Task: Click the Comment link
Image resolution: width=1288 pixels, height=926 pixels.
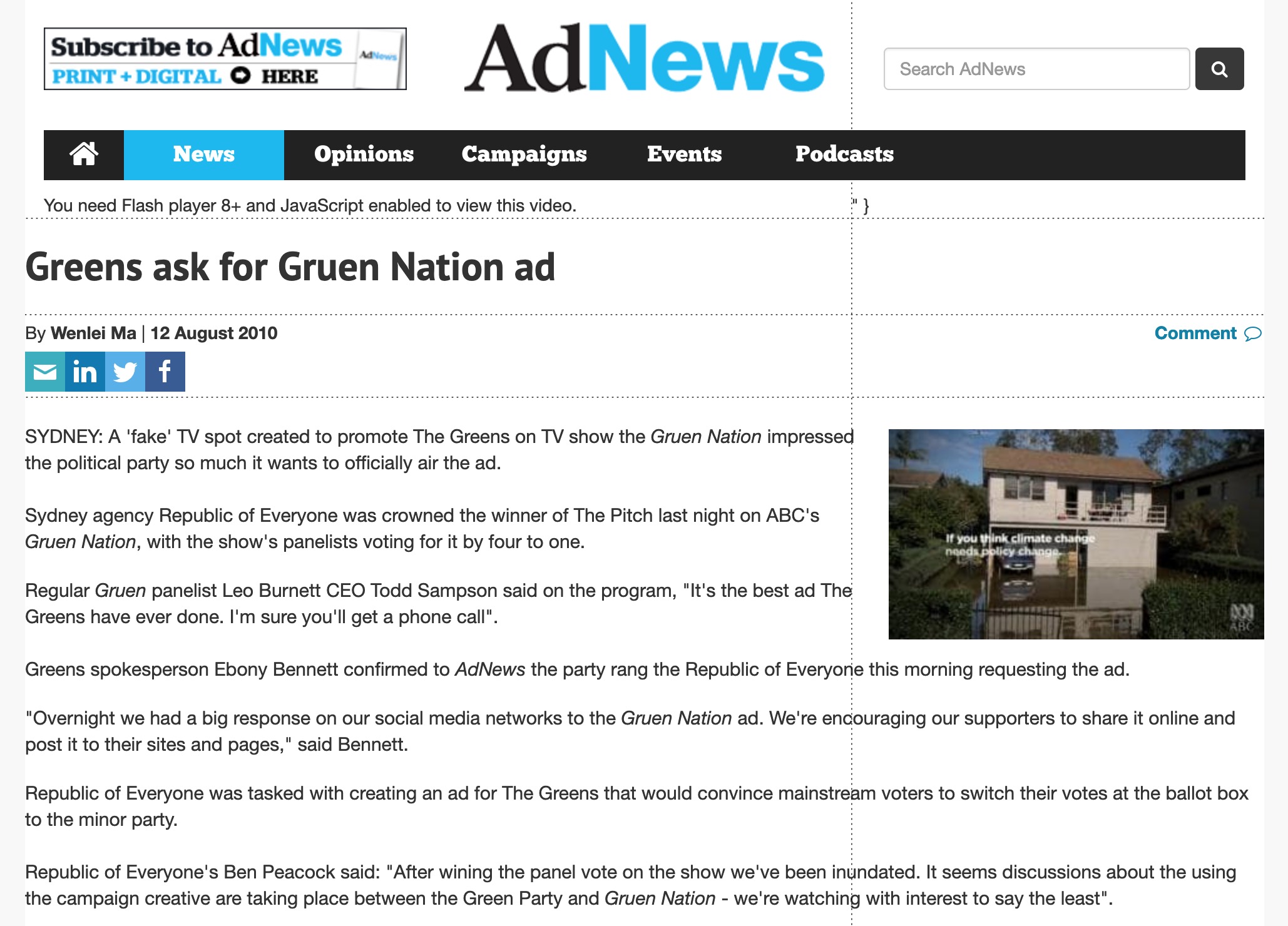Action: 1195,333
